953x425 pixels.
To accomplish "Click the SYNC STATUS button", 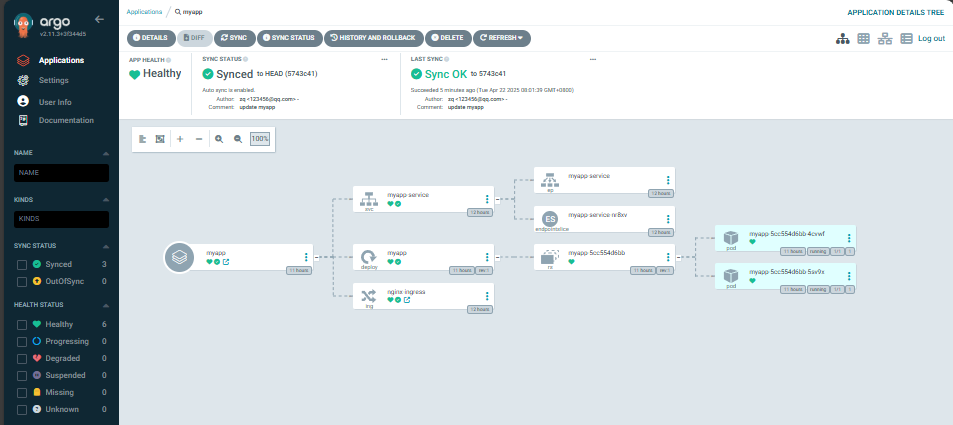I will coord(289,38).
